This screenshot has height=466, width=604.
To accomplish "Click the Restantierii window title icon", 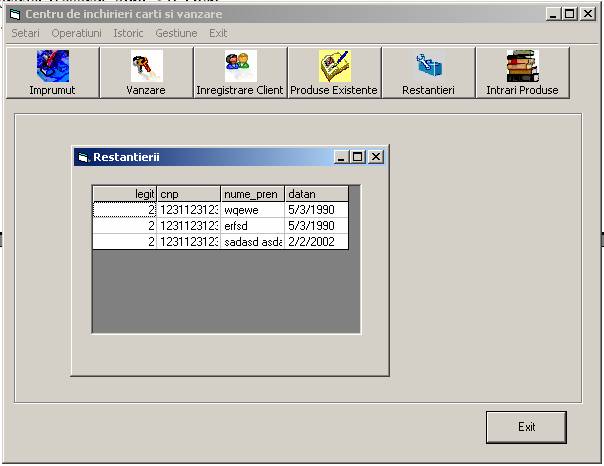I will (82, 157).
